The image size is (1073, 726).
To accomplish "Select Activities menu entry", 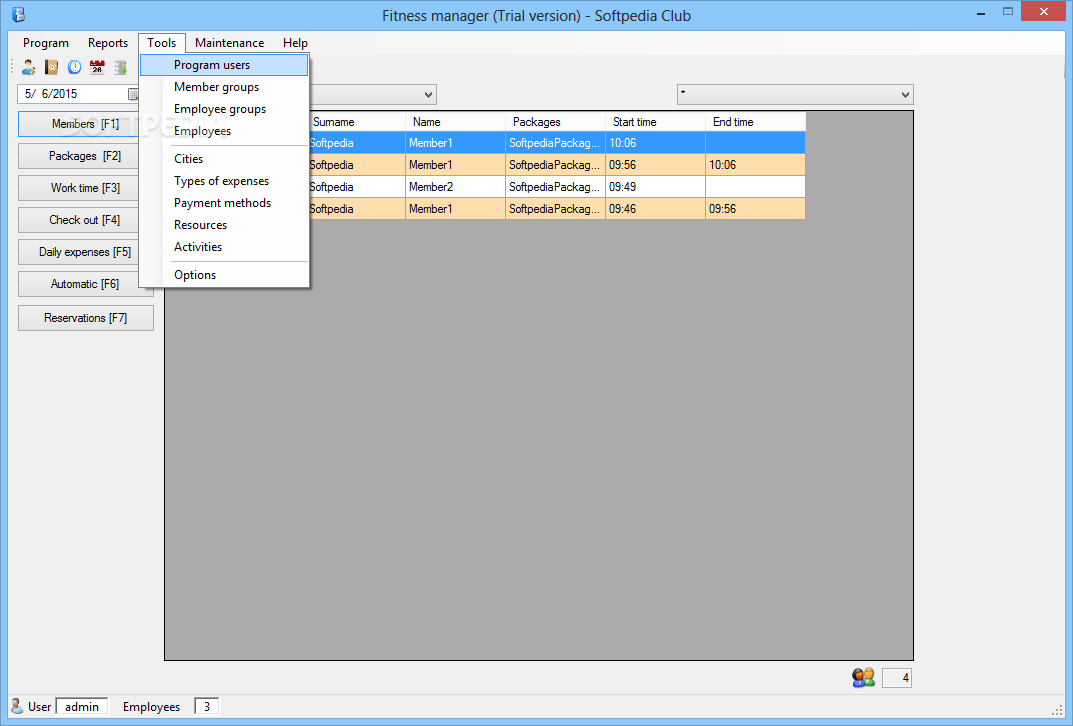I will [x=224, y=246].
